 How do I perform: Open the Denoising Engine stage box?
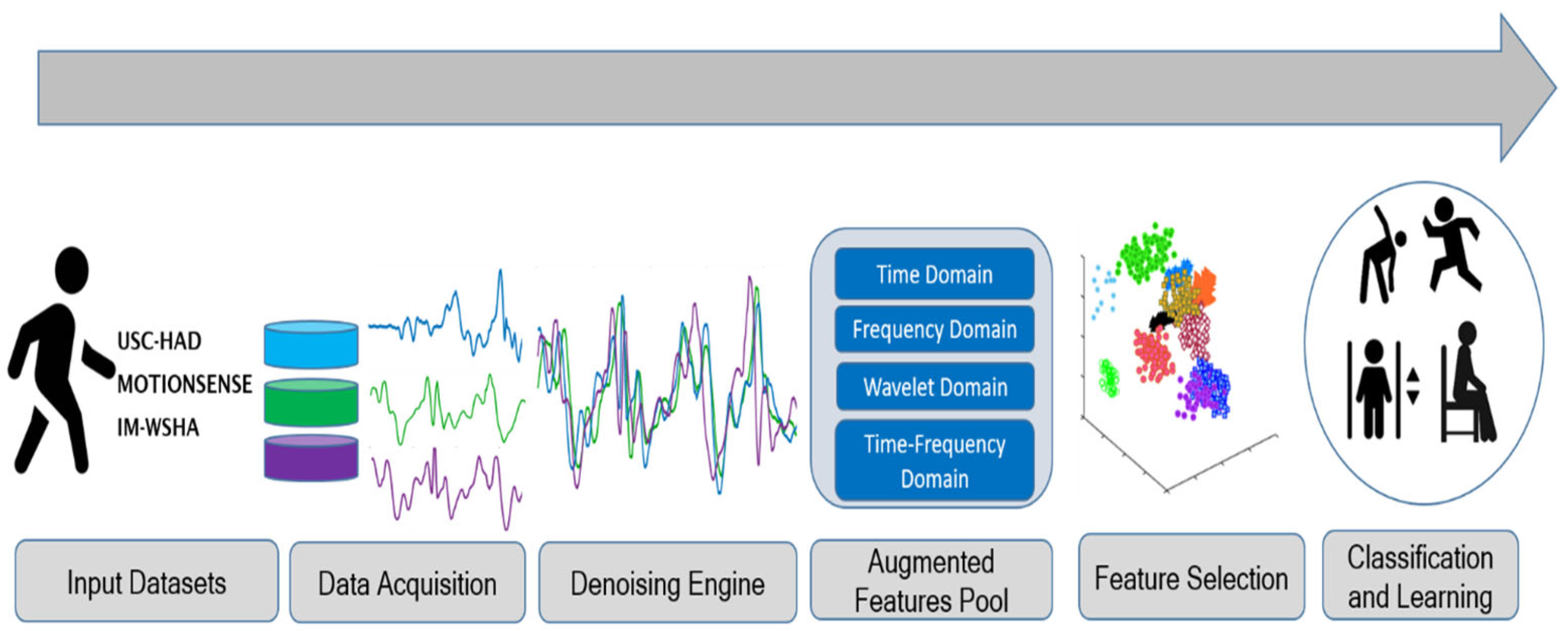click(x=667, y=583)
